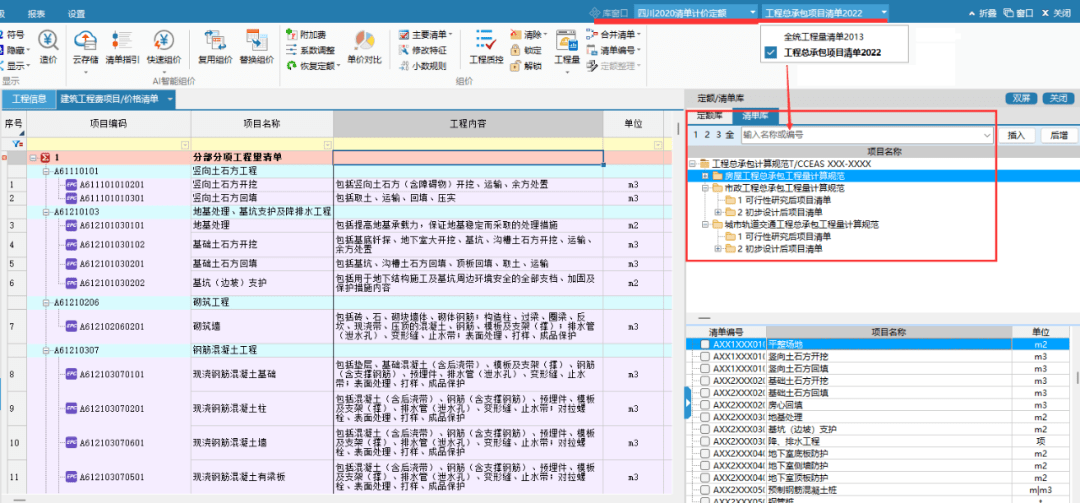This screenshot has width=1080, height=503.
Task: Click the 造价 yen magnifier icon
Action: pyautogui.click(x=48, y=40)
